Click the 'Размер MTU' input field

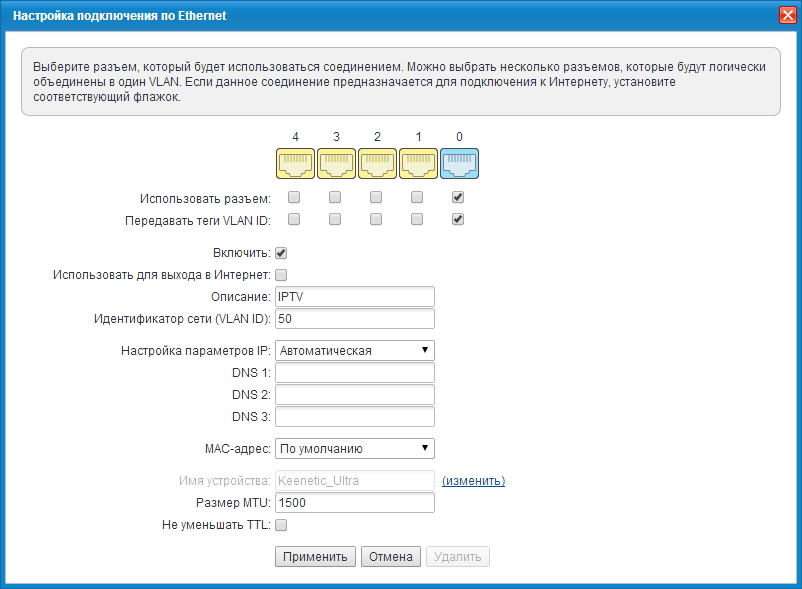pyautogui.click(x=354, y=503)
